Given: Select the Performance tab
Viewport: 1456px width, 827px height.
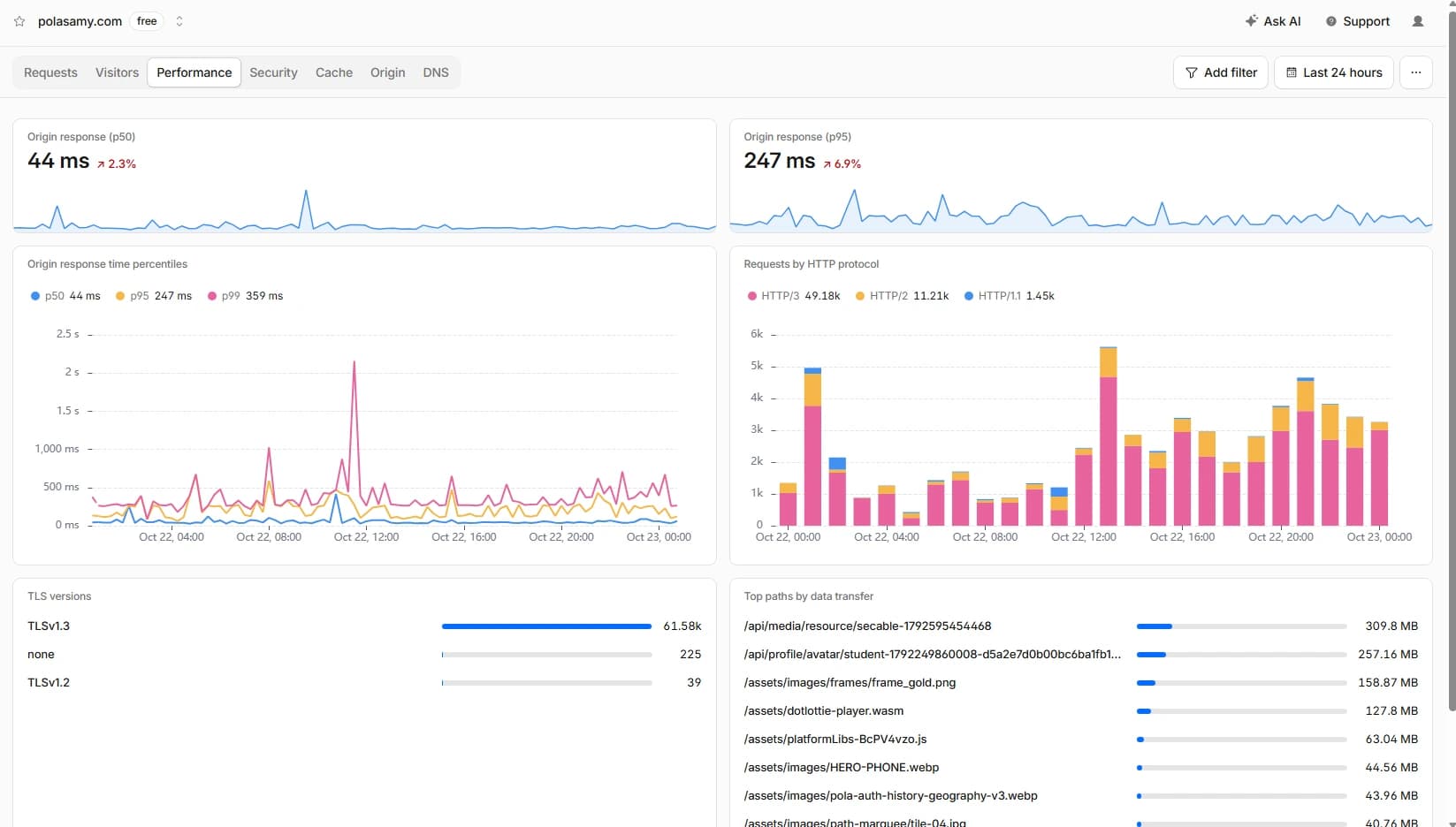Looking at the screenshot, I should 194,72.
